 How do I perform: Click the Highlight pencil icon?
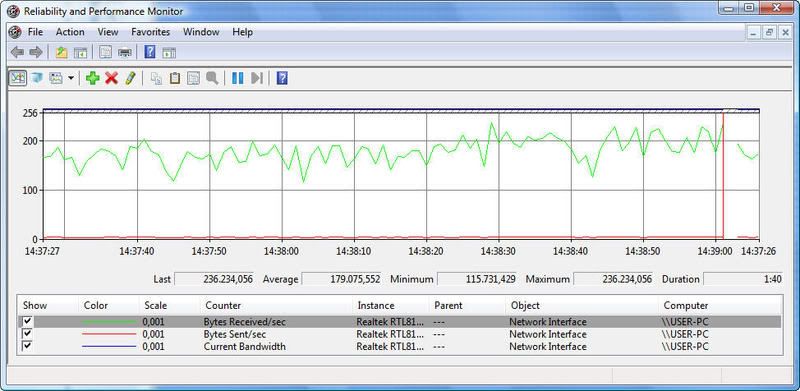click(130, 78)
